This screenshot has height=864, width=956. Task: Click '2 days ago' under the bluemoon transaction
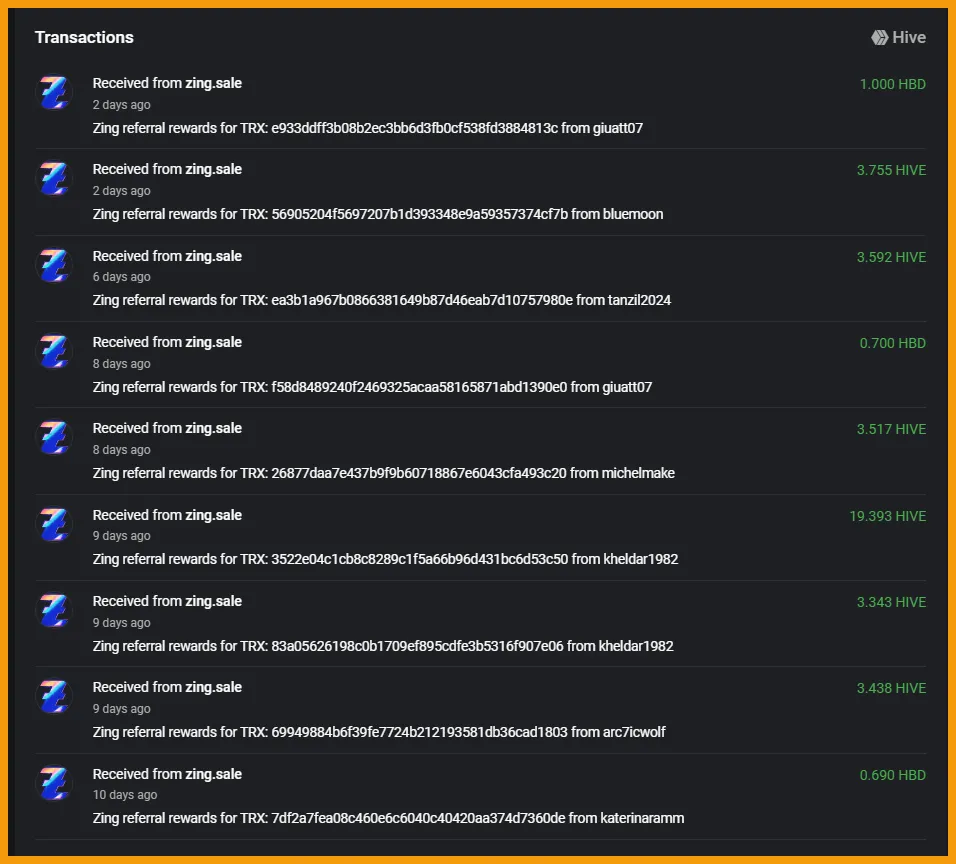click(121, 191)
